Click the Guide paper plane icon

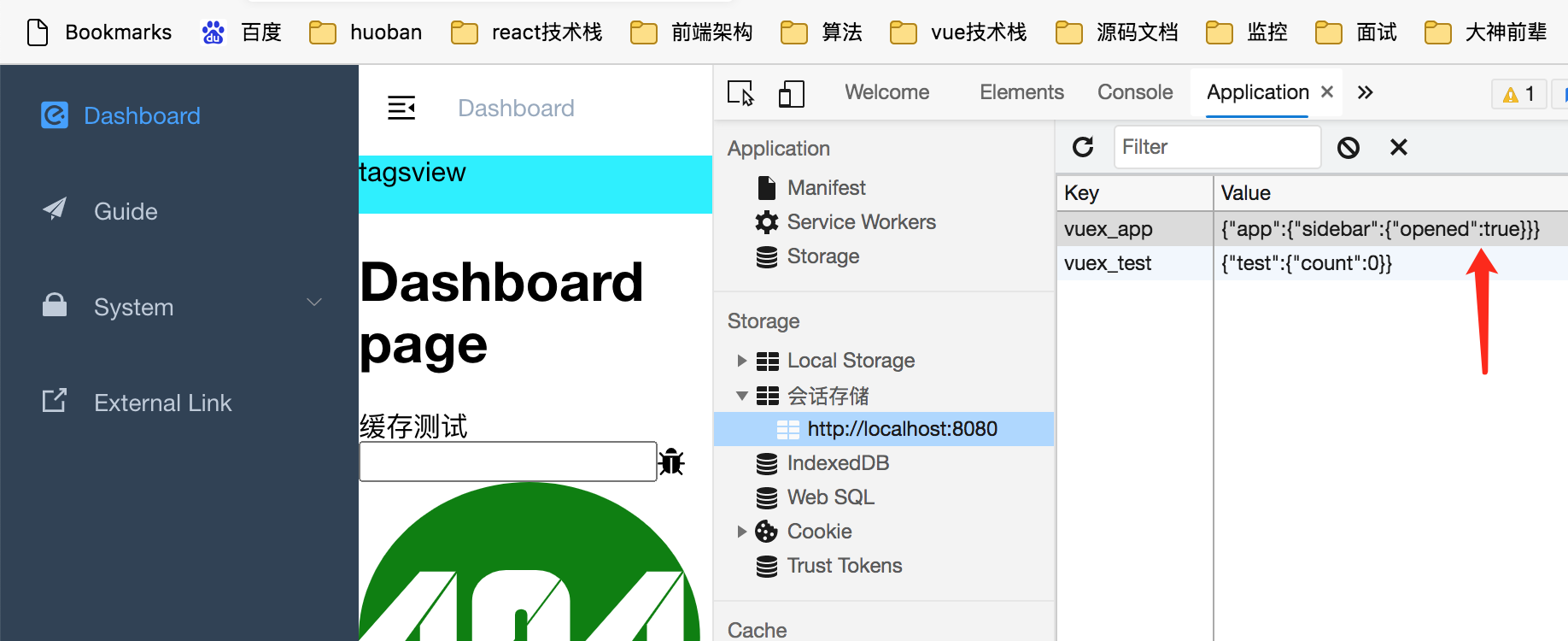point(55,209)
